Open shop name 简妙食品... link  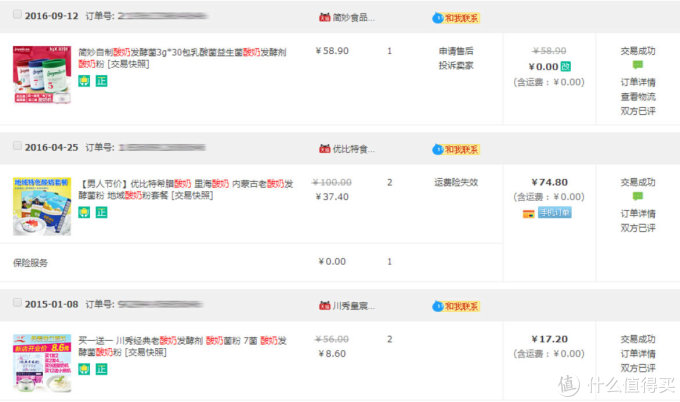[354, 17]
